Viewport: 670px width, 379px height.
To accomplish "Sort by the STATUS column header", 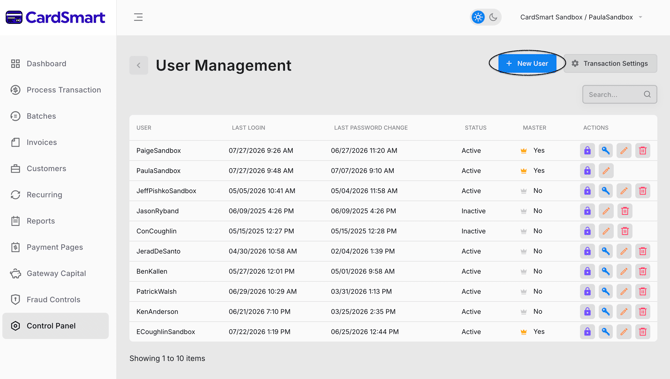I will point(476,128).
